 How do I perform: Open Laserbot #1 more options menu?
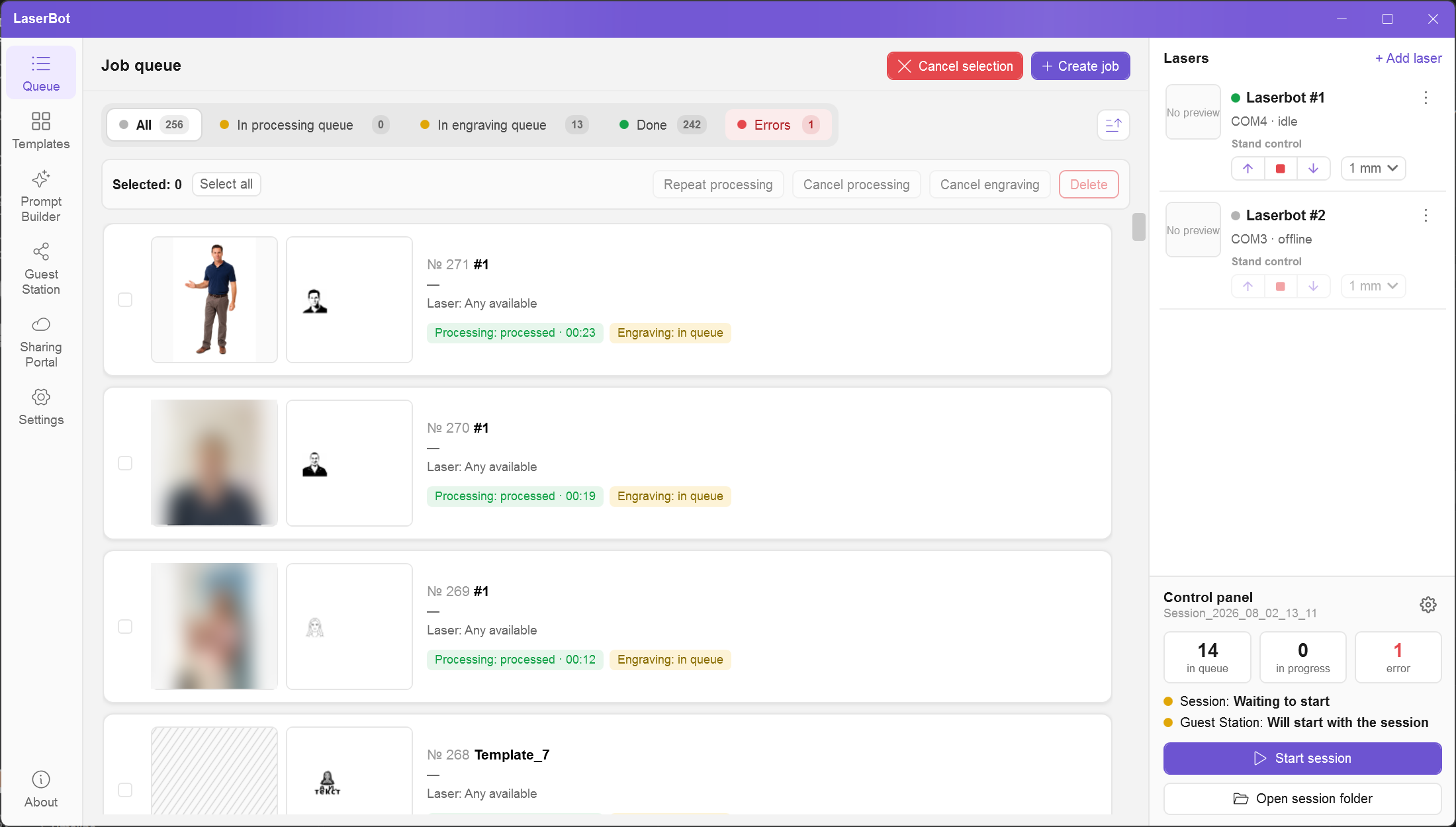click(x=1426, y=98)
